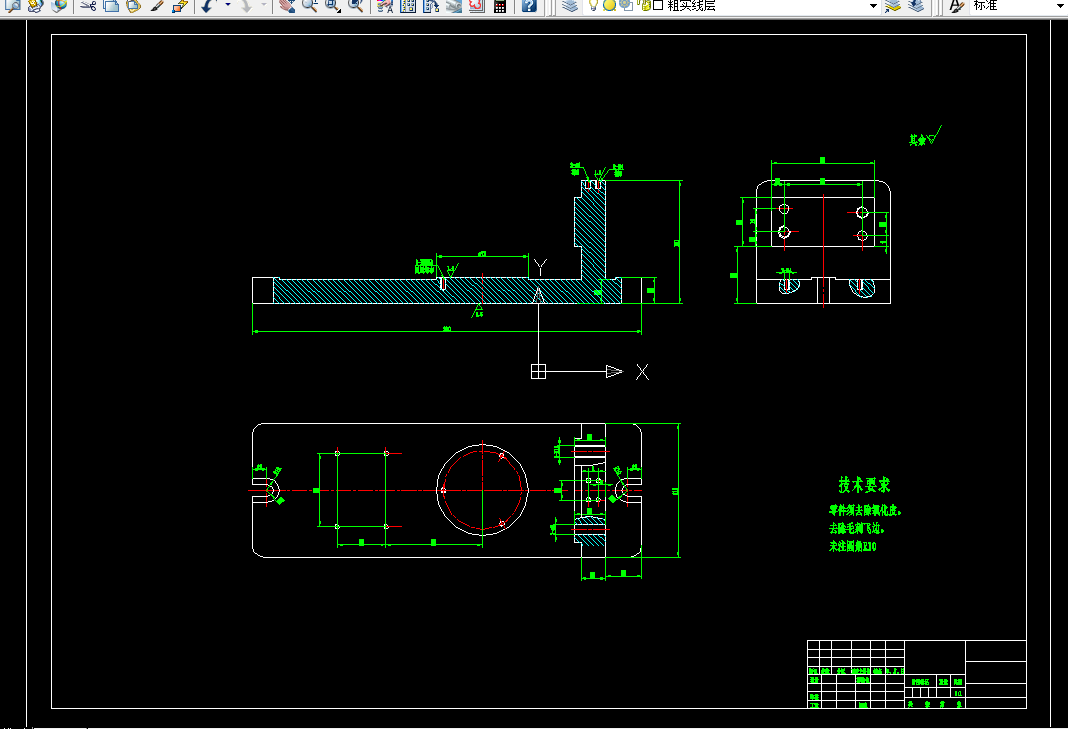Click the Layer Previous icon
The height and width of the screenshot is (729, 1068).
pyautogui.click(x=916, y=5)
